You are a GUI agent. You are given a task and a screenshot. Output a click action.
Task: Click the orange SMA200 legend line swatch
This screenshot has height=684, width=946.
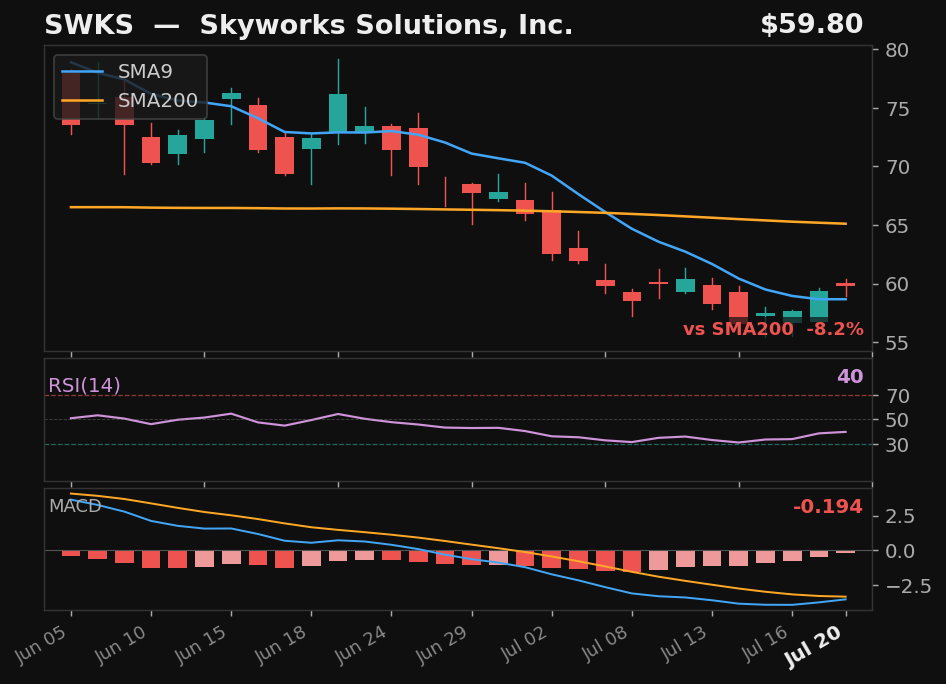click(x=83, y=101)
